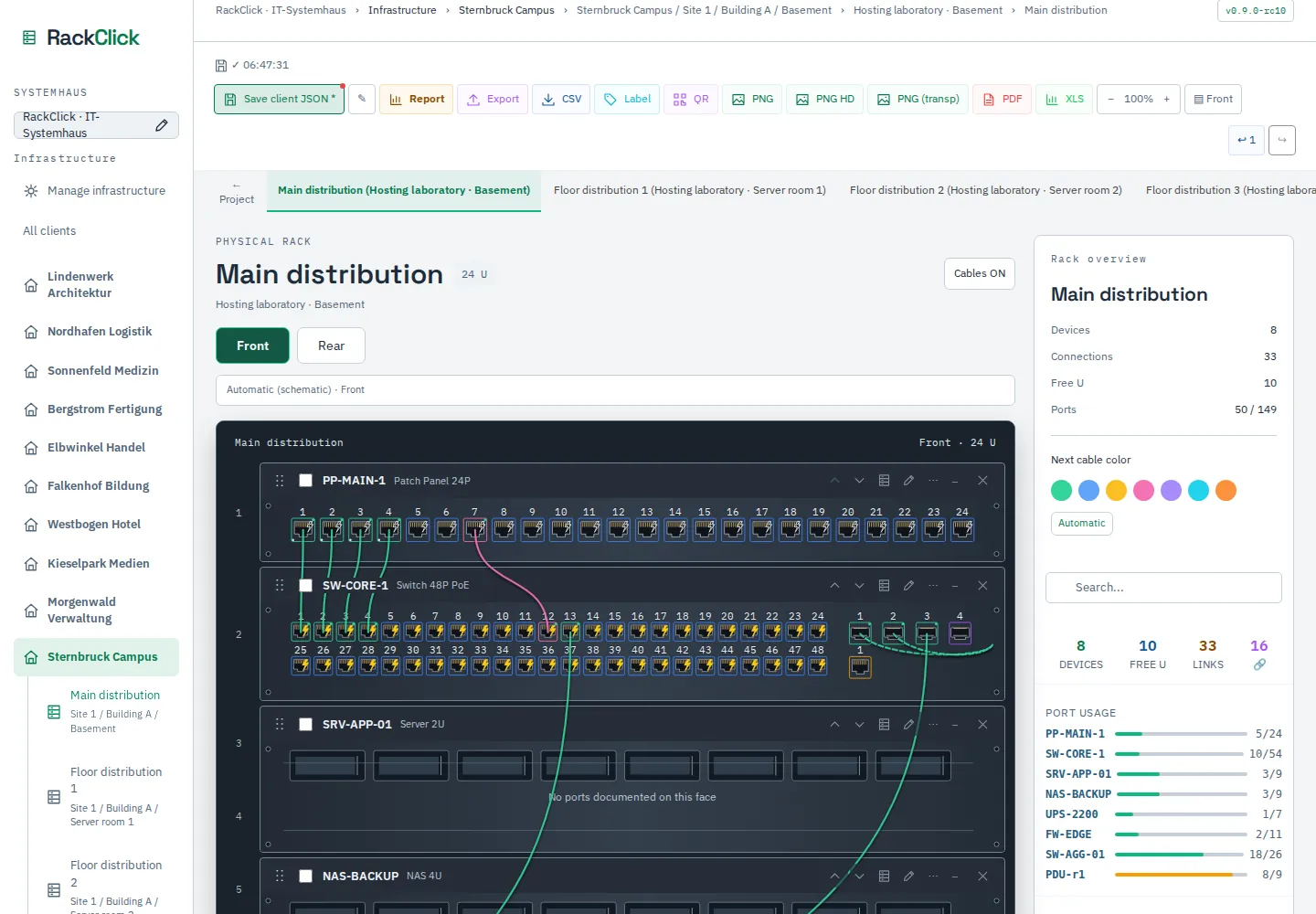Pick the pink cable color swatch

click(x=1144, y=491)
